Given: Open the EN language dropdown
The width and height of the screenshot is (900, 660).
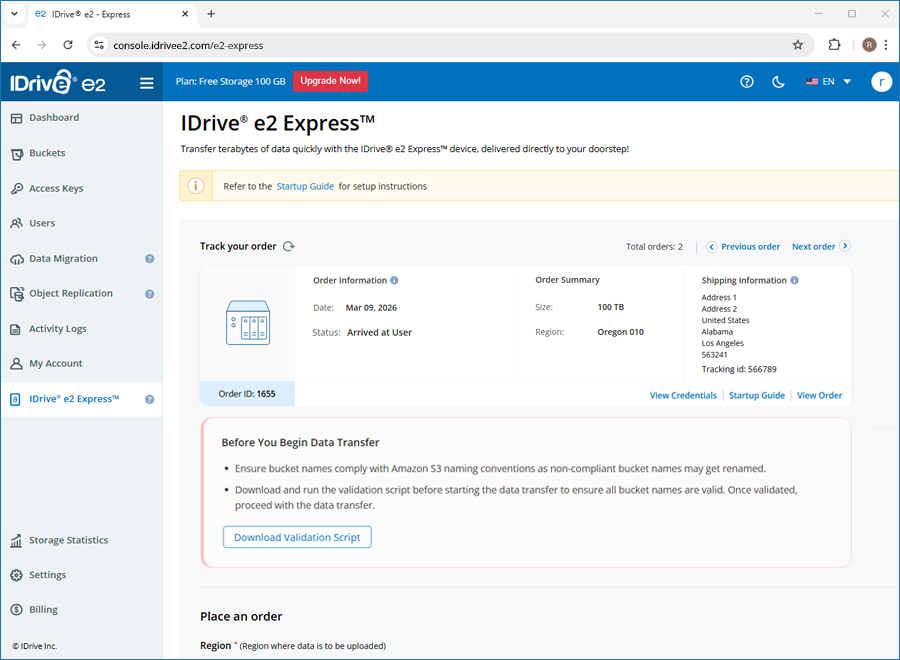Looking at the screenshot, I should click(x=828, y=81).
